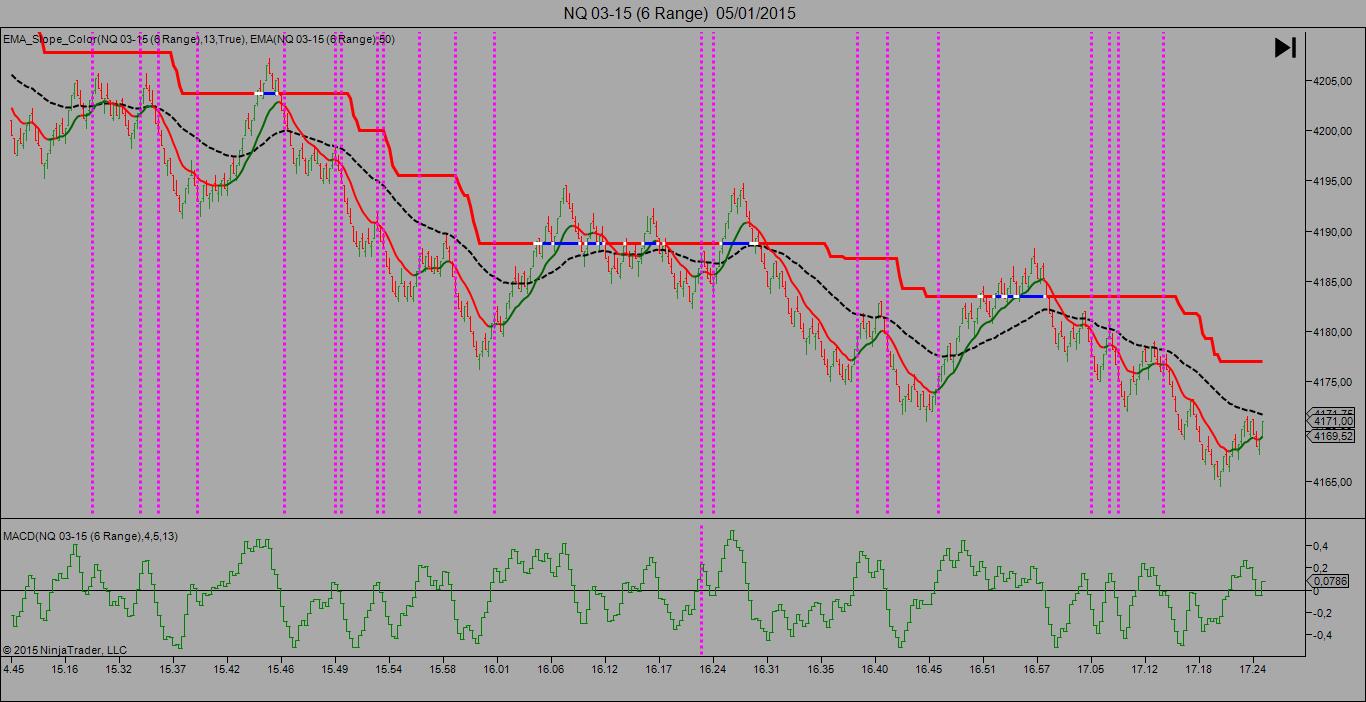
Task: Click the 17.05 time axis label
Action: click(1091, 669)
